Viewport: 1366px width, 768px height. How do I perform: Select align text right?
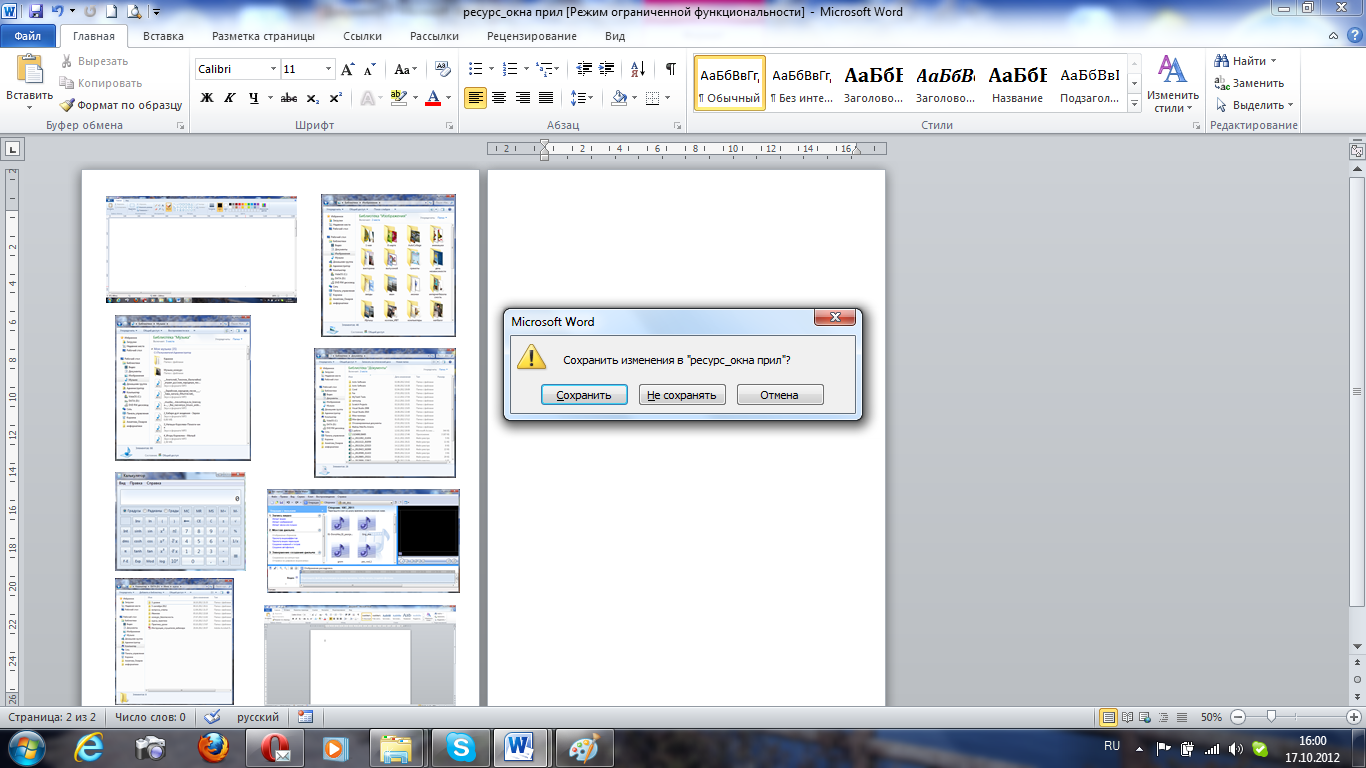(523, 98)
